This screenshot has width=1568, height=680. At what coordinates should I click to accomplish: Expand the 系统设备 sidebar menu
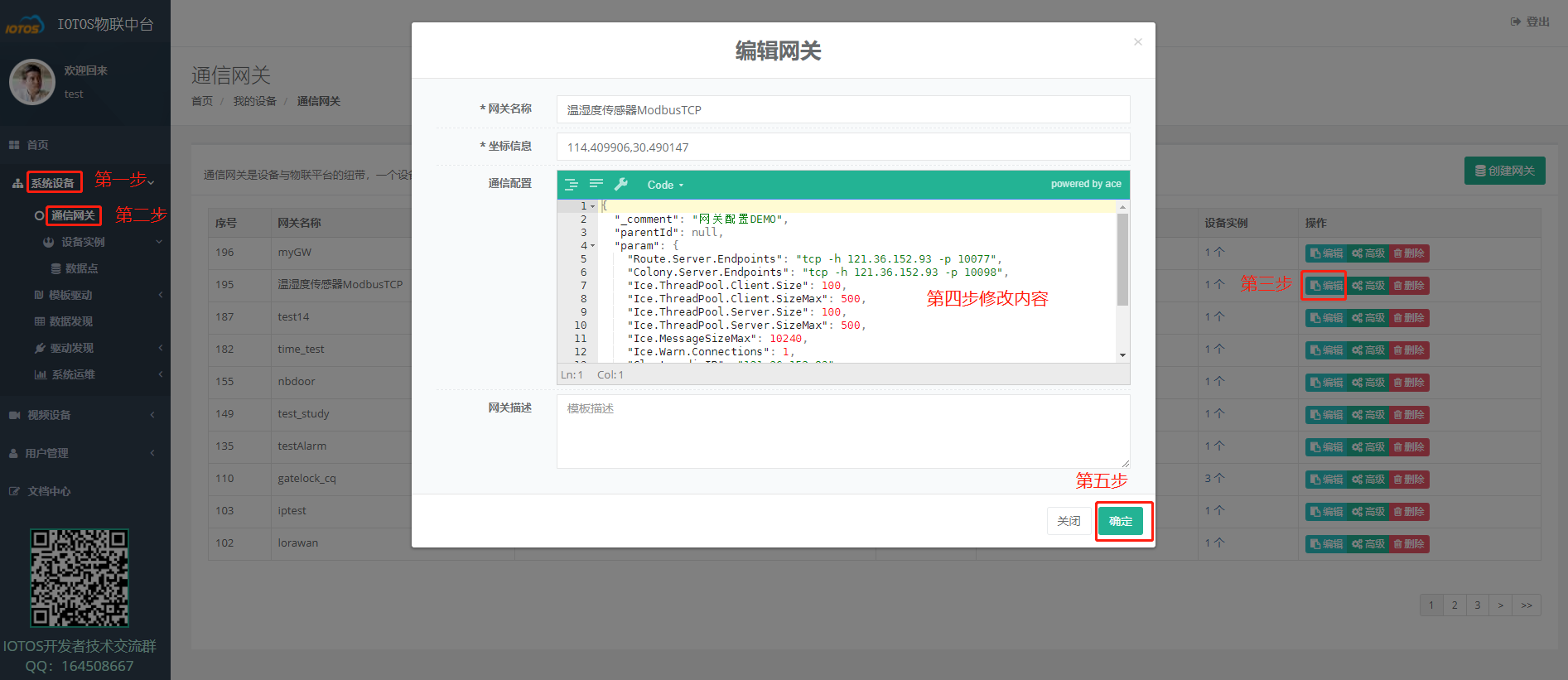pyautogui.click(x=53, y=183)
